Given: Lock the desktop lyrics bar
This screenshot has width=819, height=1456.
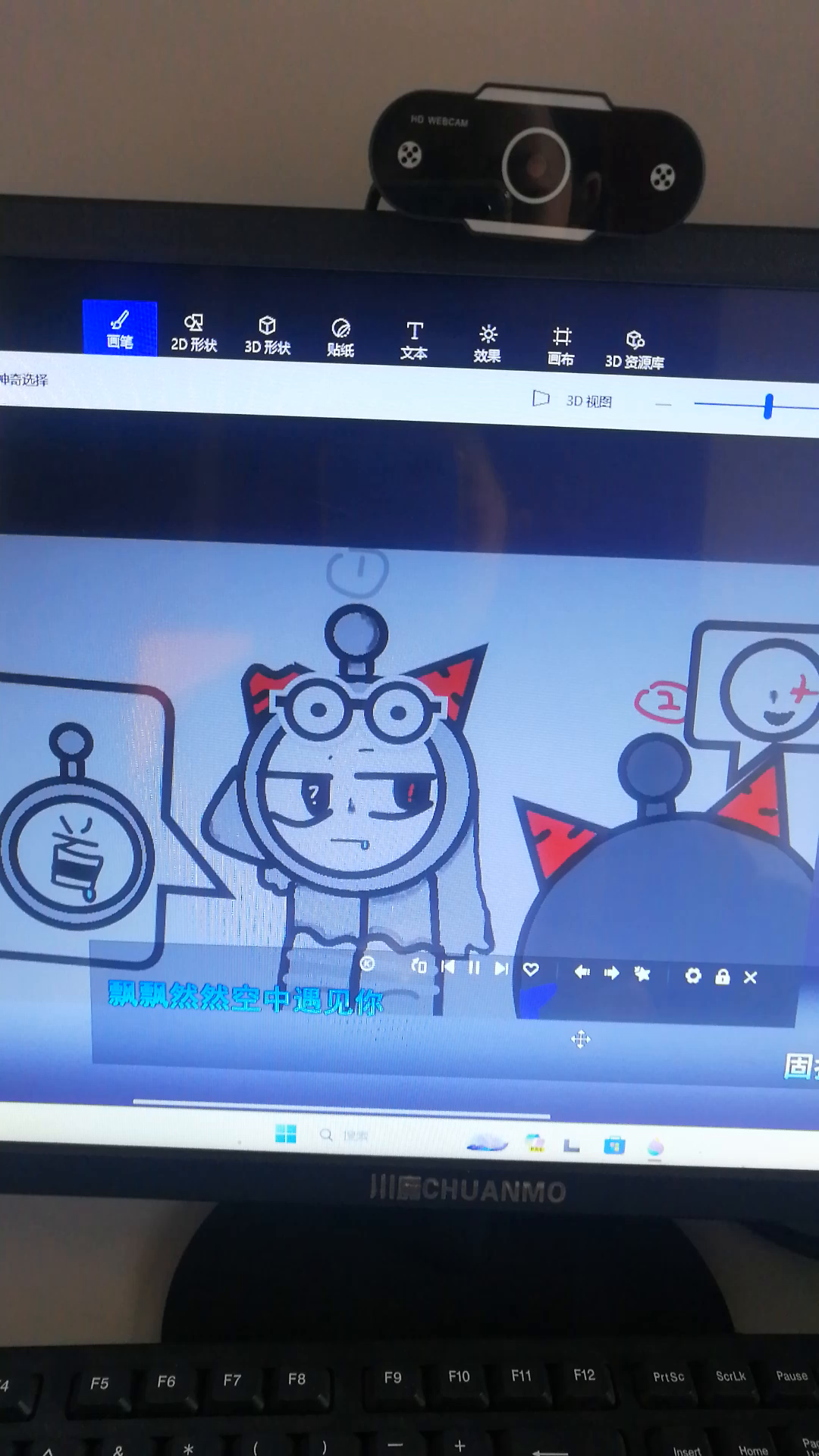Looking at the screenshot, I should click(x=722, y=976).
